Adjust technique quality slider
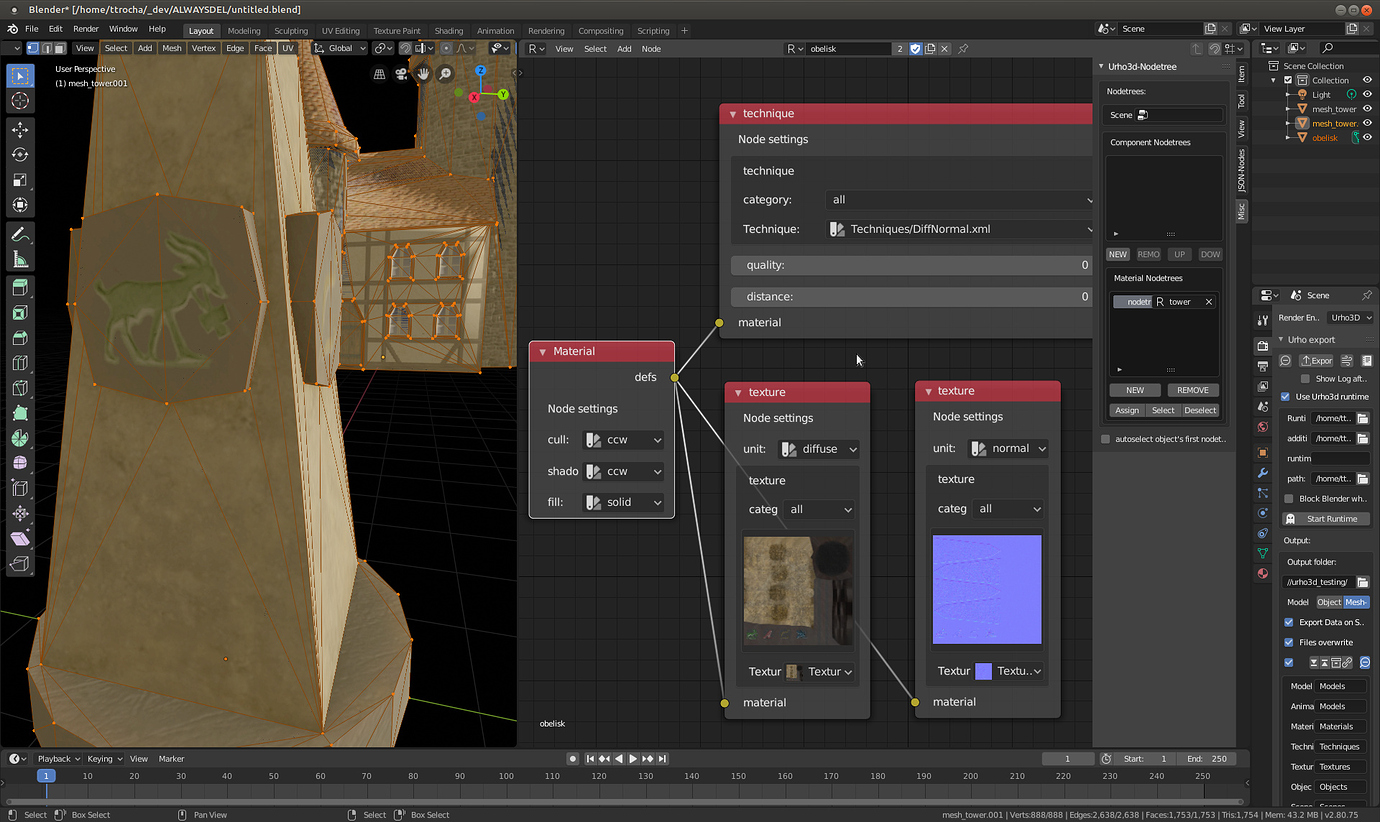1380x822 pixels. tap(911, 265)
